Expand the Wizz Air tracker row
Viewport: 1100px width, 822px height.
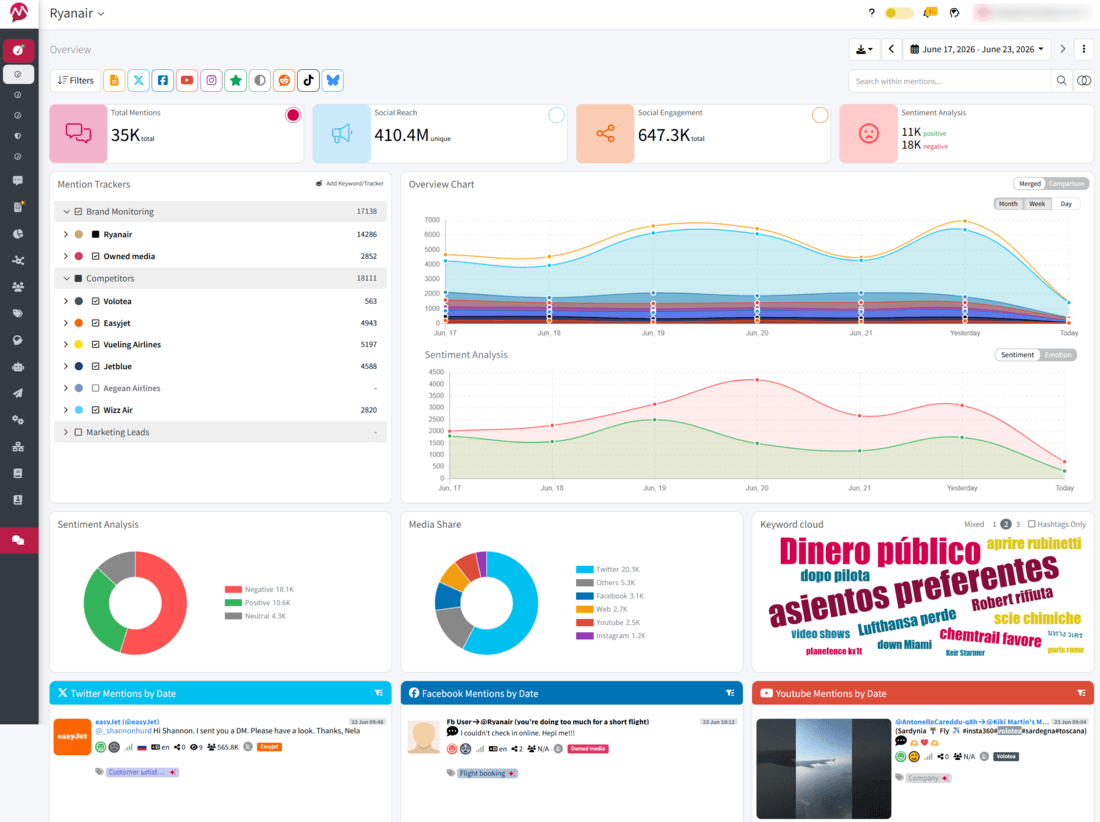(x=66, y=410)
